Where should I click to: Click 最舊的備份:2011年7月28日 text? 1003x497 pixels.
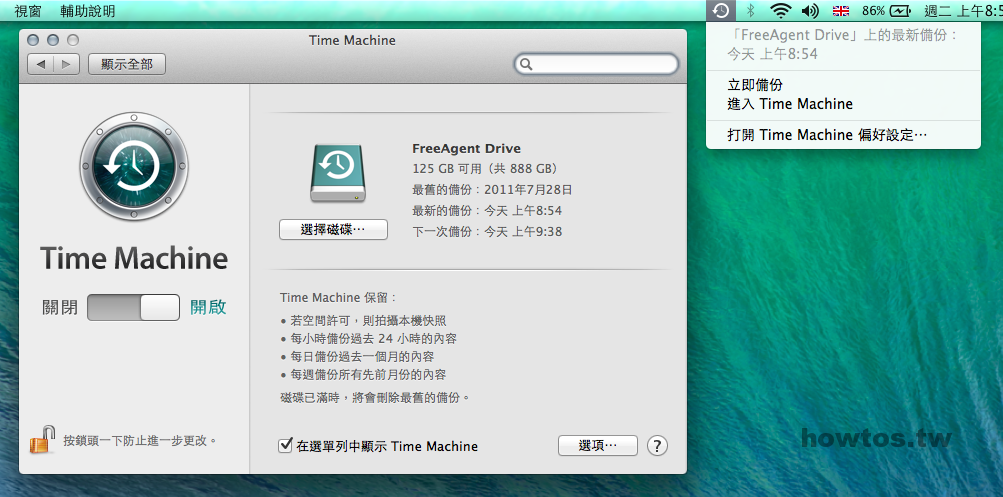493,189
